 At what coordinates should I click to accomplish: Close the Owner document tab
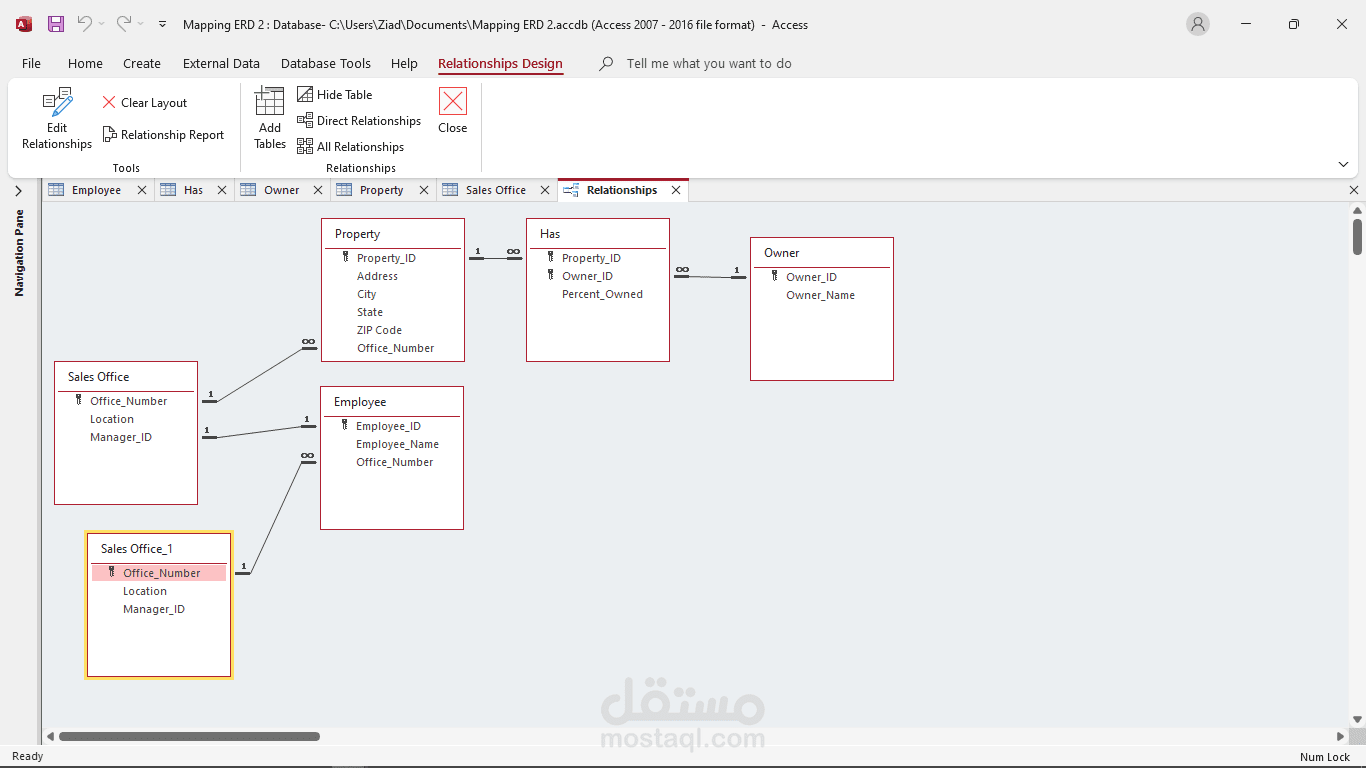pos(318,190)
